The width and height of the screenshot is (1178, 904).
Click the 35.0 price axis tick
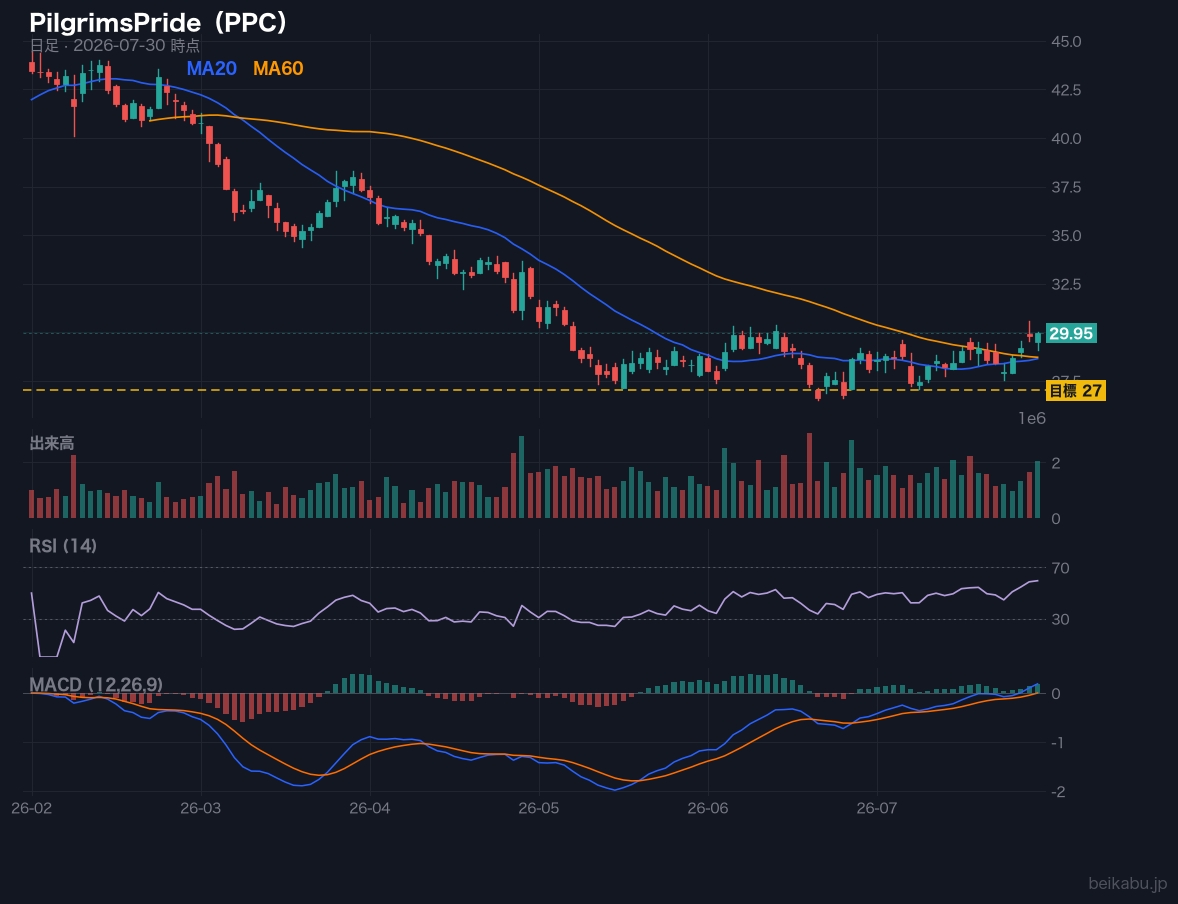click(1065, 236)
